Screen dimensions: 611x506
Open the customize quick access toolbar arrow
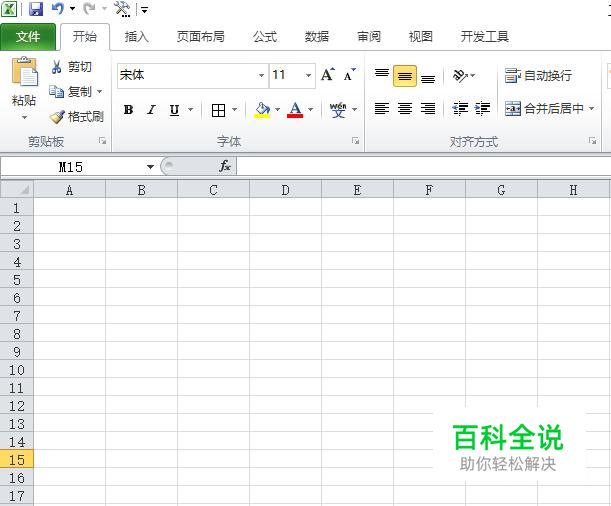point(145,10)
